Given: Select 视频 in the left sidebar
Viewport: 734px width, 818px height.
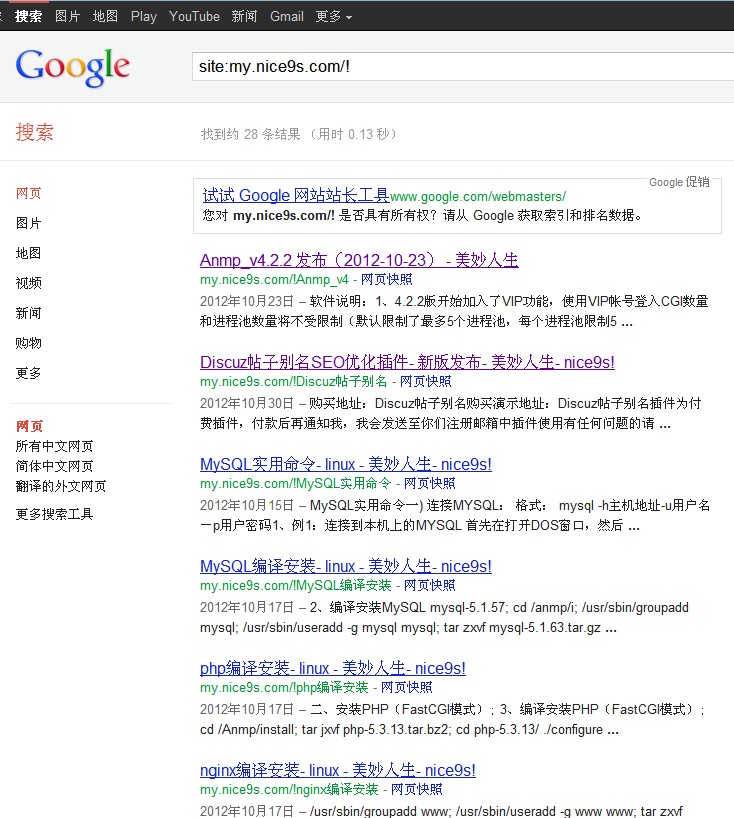Looking at the screenshot, I should [28, 283].
